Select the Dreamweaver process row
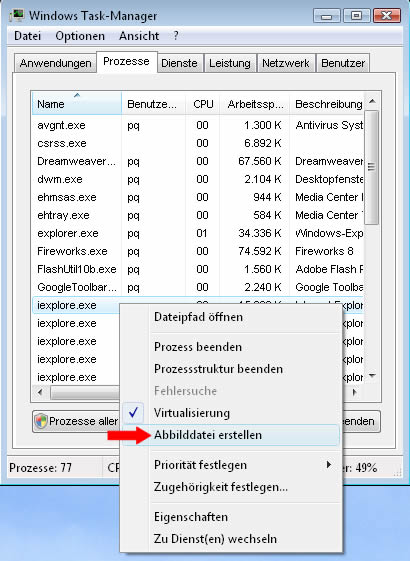Screen dimensions: 410x561 click(x=198, y=161)
